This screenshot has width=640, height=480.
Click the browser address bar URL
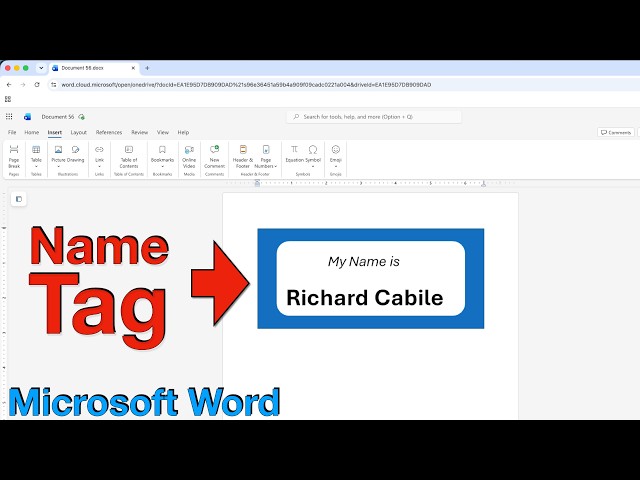[x=246, y=85]
